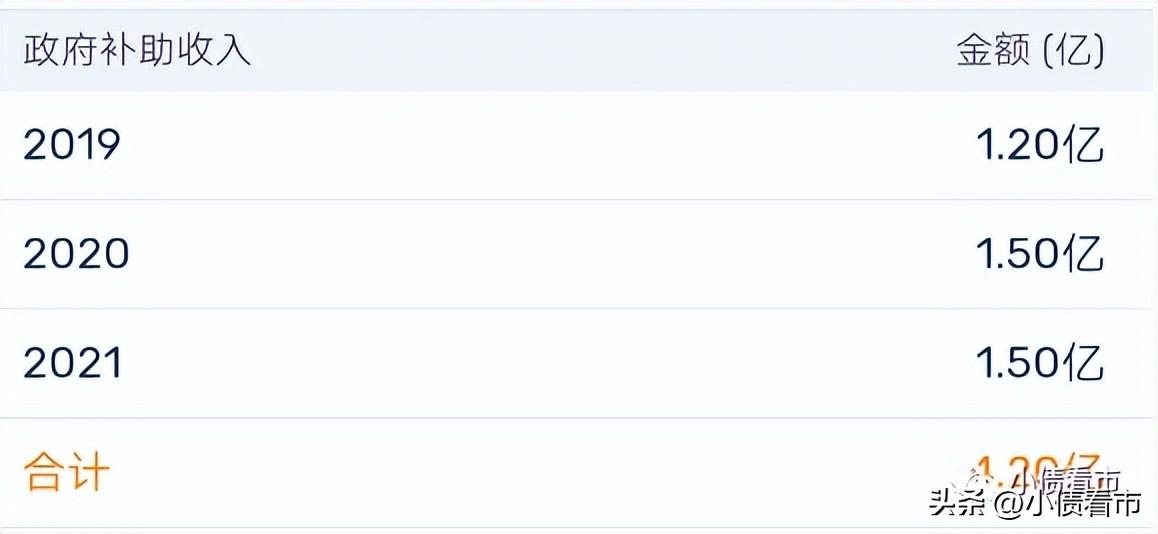The height and width of the screenshot is (534, 1158).
Task: Click the 金额 word in the header
Action: tap(992, 51)
